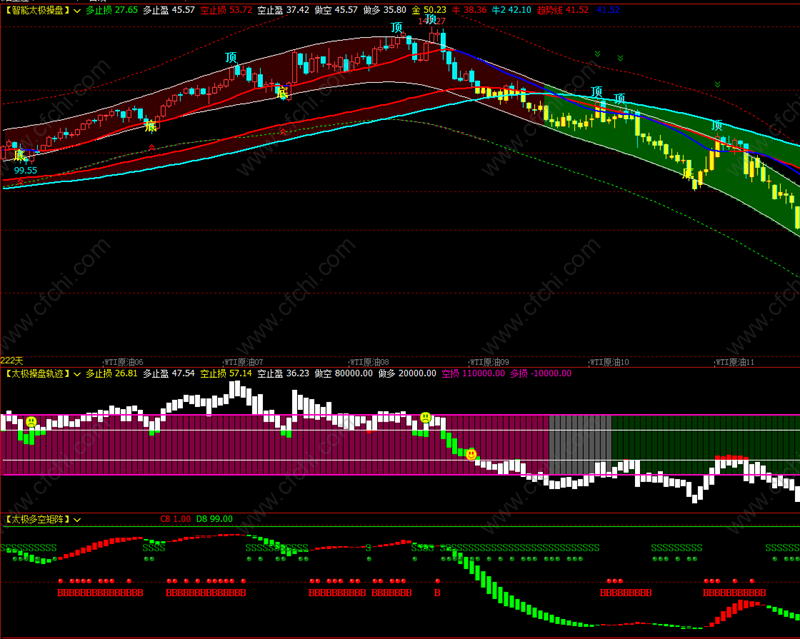Image resolution: width=800 pixels, height=639 pixels.
Task: Click the gray shaded band in the trajectory panel
Action: 580,445
